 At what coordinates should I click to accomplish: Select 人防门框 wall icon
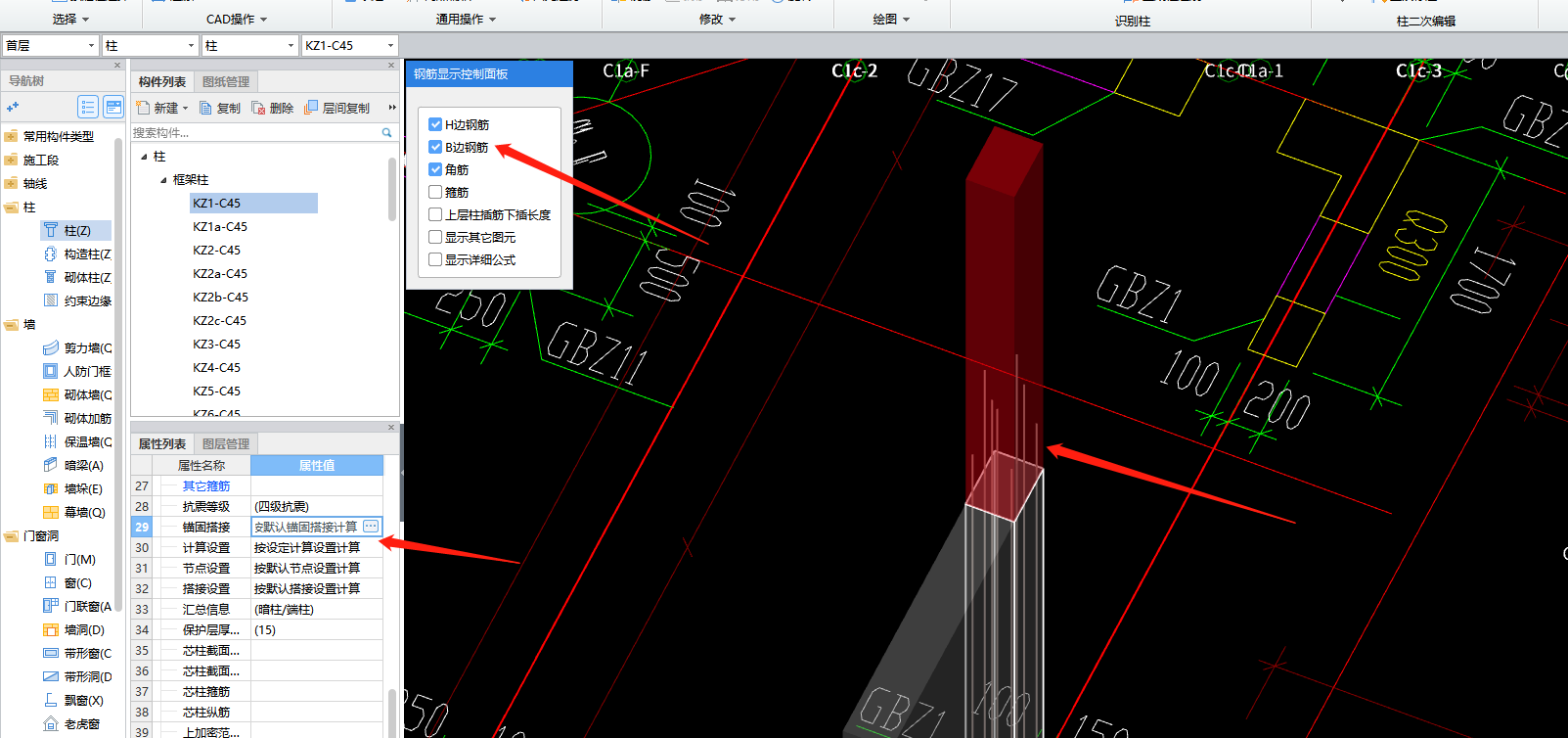coord(51,371)
